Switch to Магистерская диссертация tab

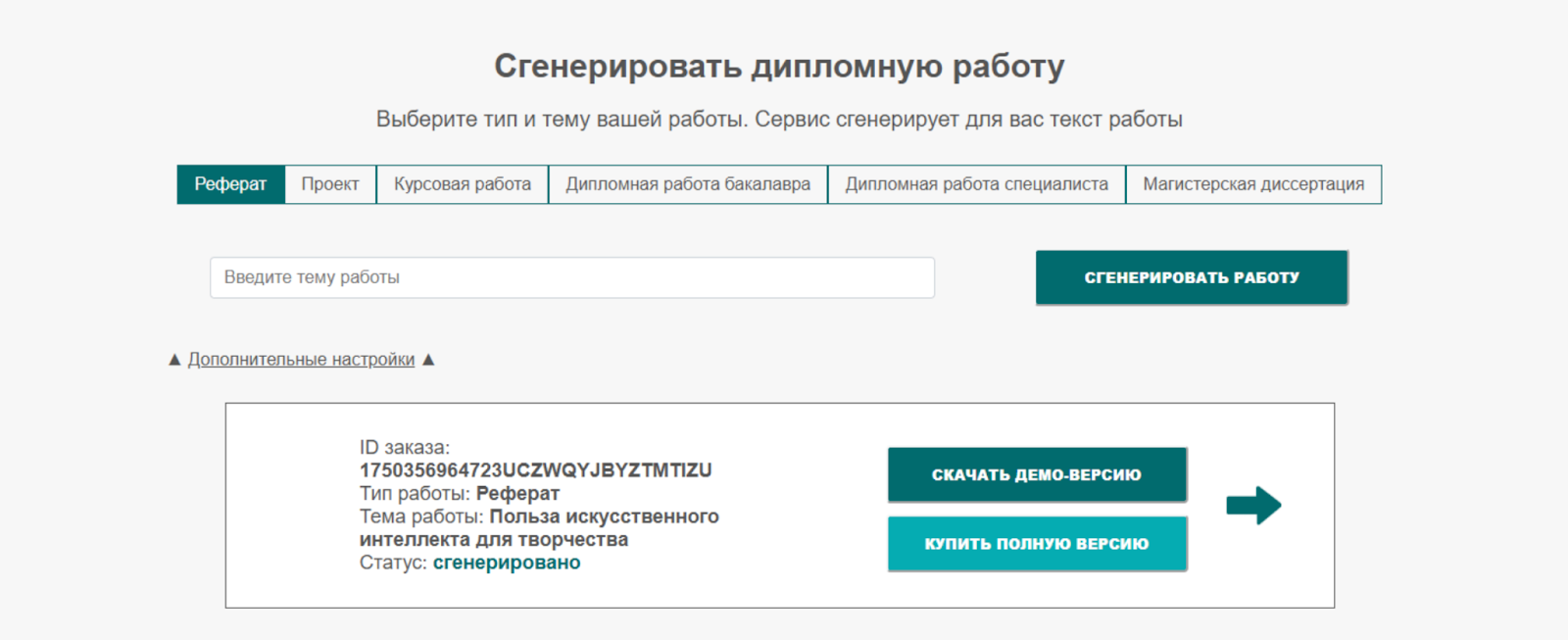point(1253,184)
